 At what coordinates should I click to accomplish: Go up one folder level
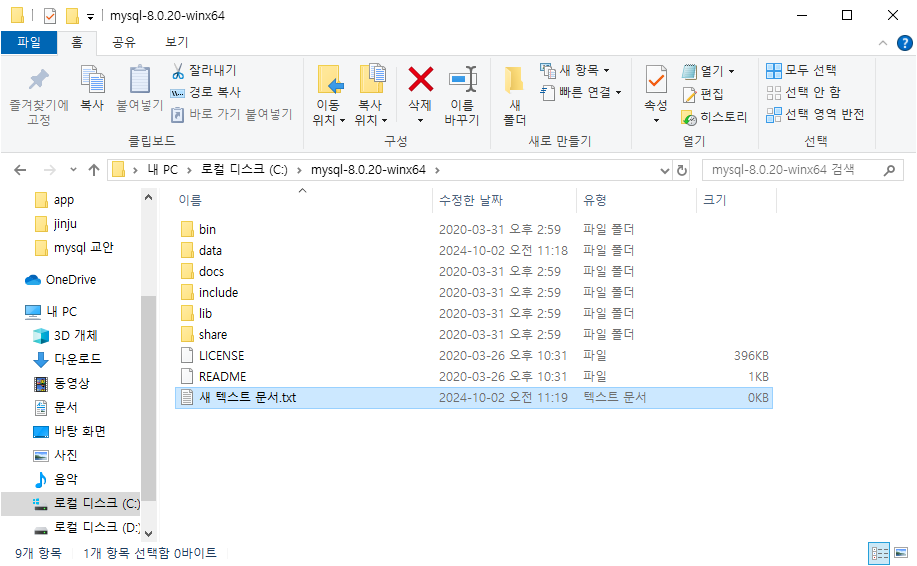click(94, 170)
